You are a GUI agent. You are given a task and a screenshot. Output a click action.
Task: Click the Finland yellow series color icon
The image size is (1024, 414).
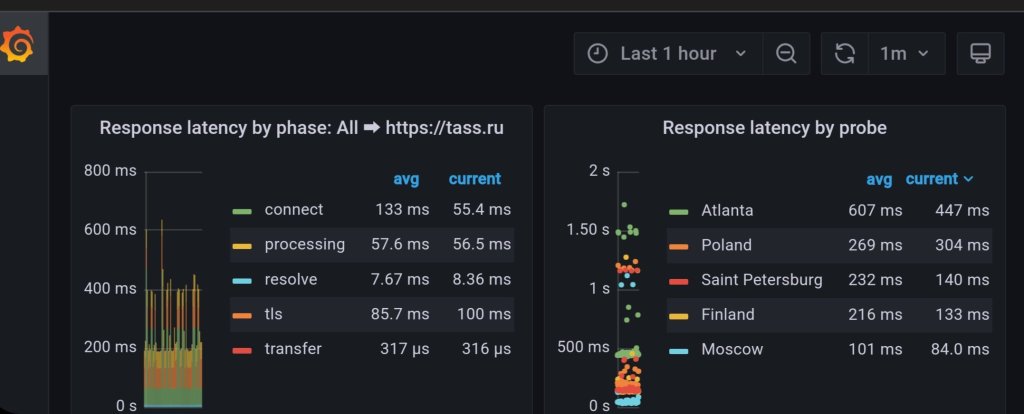pos(679,315)
